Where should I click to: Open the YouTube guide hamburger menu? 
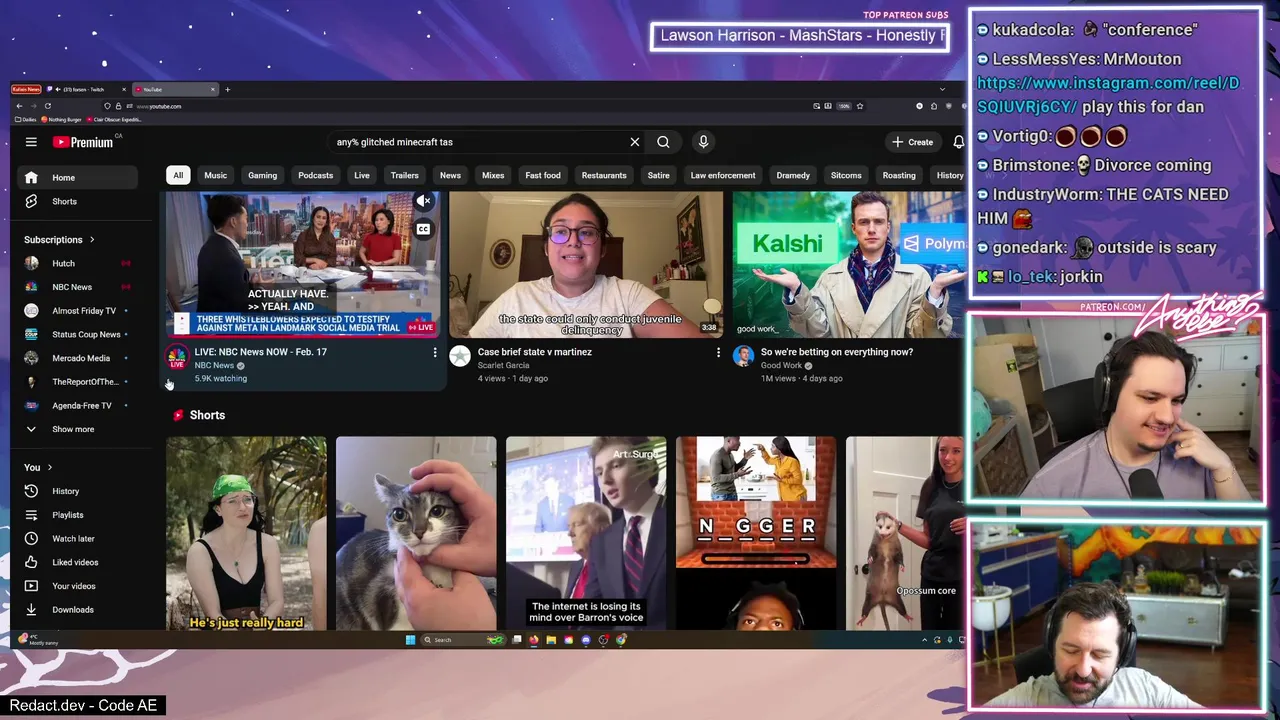pos(31,142)
